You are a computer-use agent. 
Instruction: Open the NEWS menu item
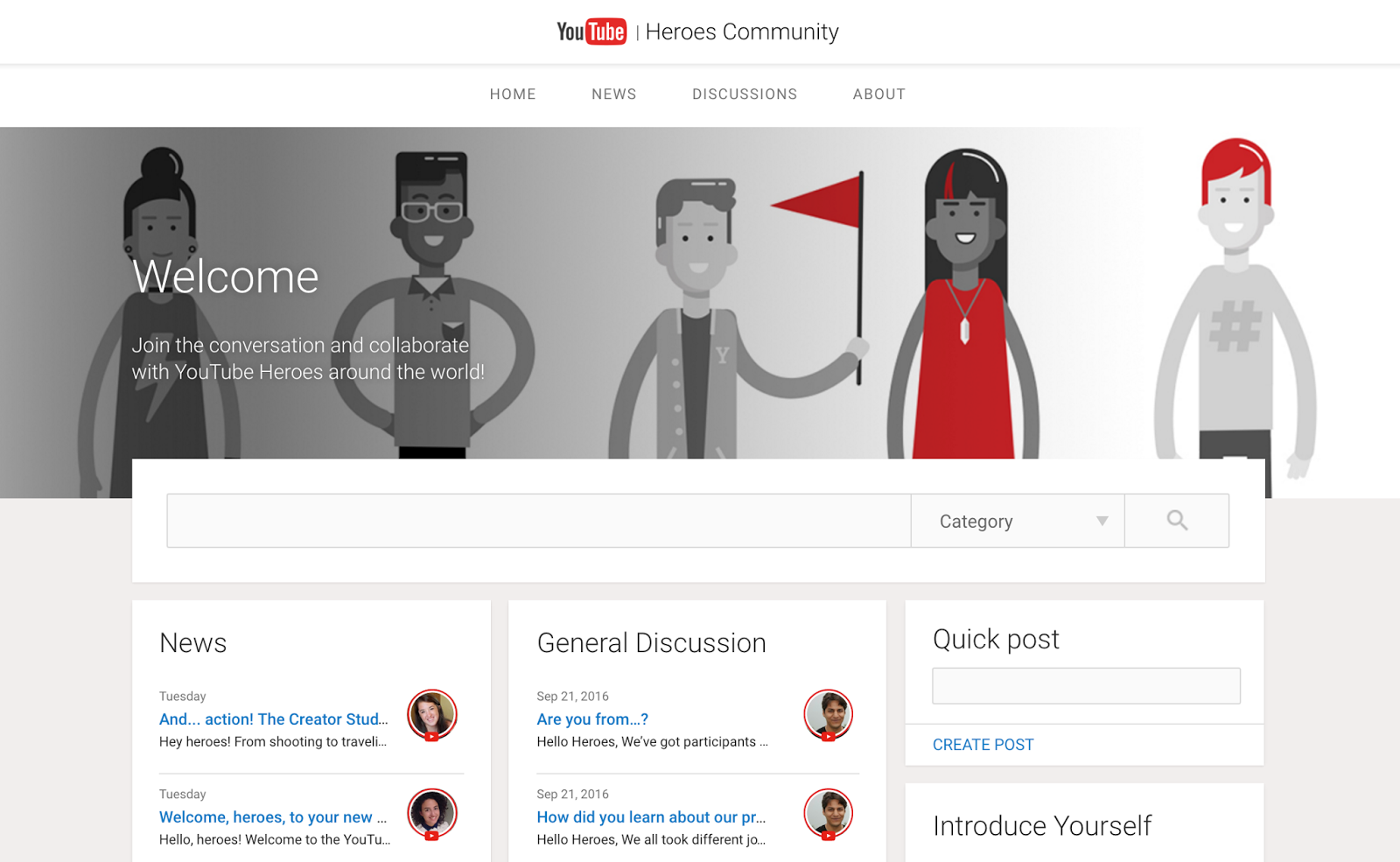pyautogui.click(x=614, y=95)
